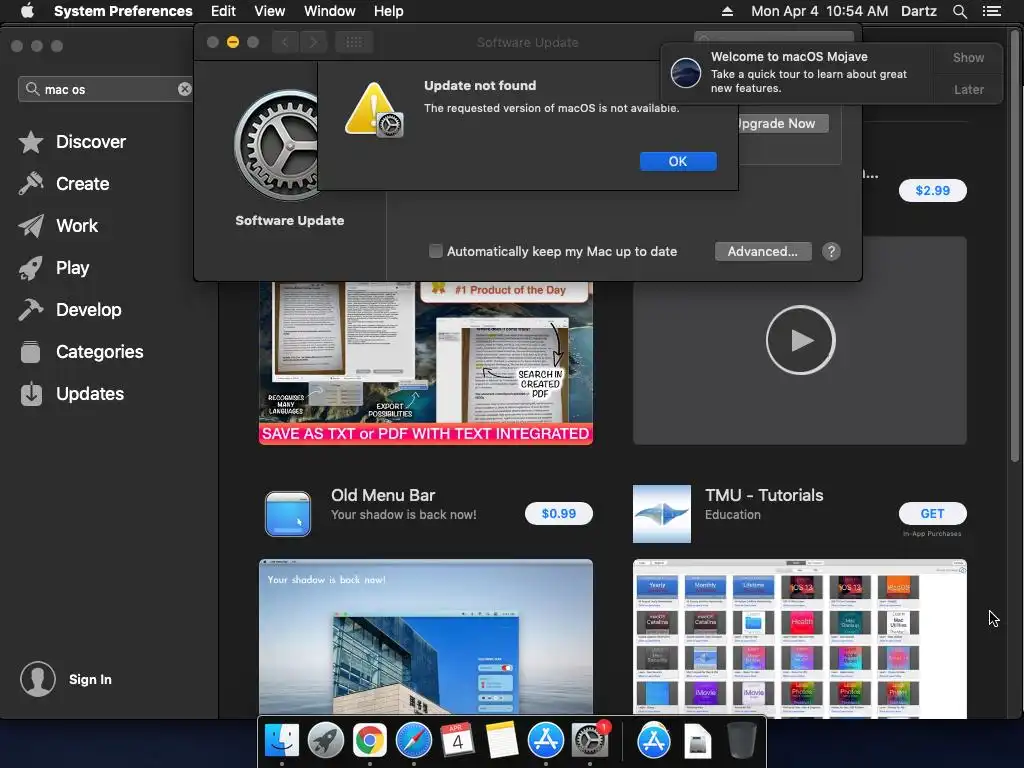This screenshot has width=1024, height=768.
Task: Open the TMU Tutorials screenshot thumbnail
Action: 799,638
